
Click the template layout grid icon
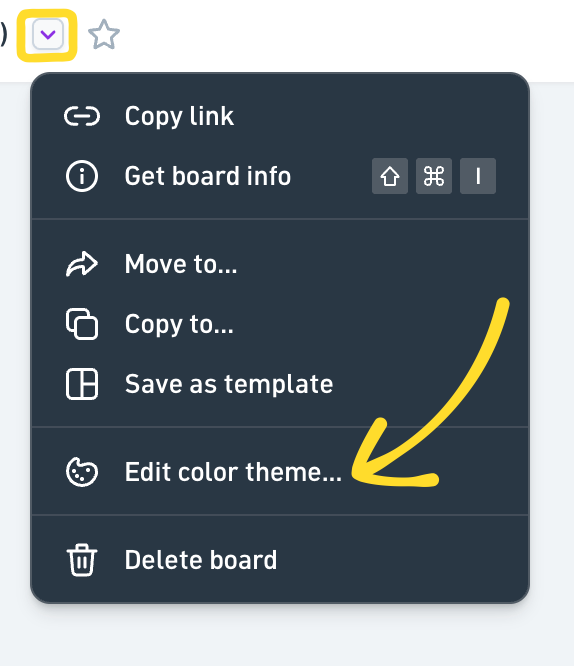[82, 384]
